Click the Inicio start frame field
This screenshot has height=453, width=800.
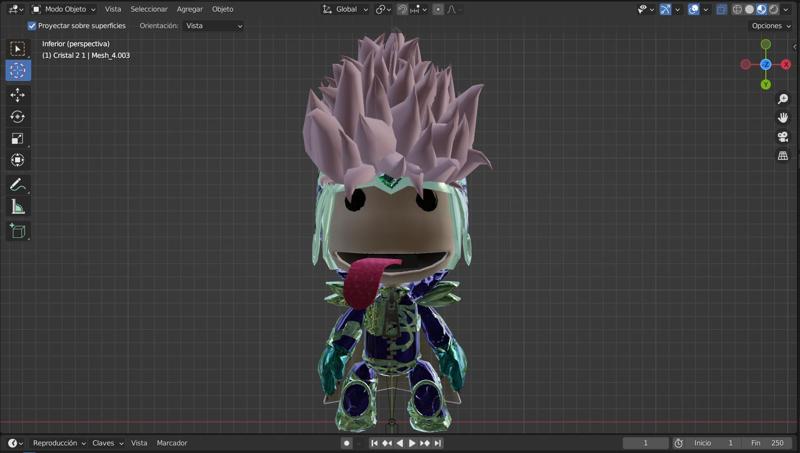[x=713, y=443]
